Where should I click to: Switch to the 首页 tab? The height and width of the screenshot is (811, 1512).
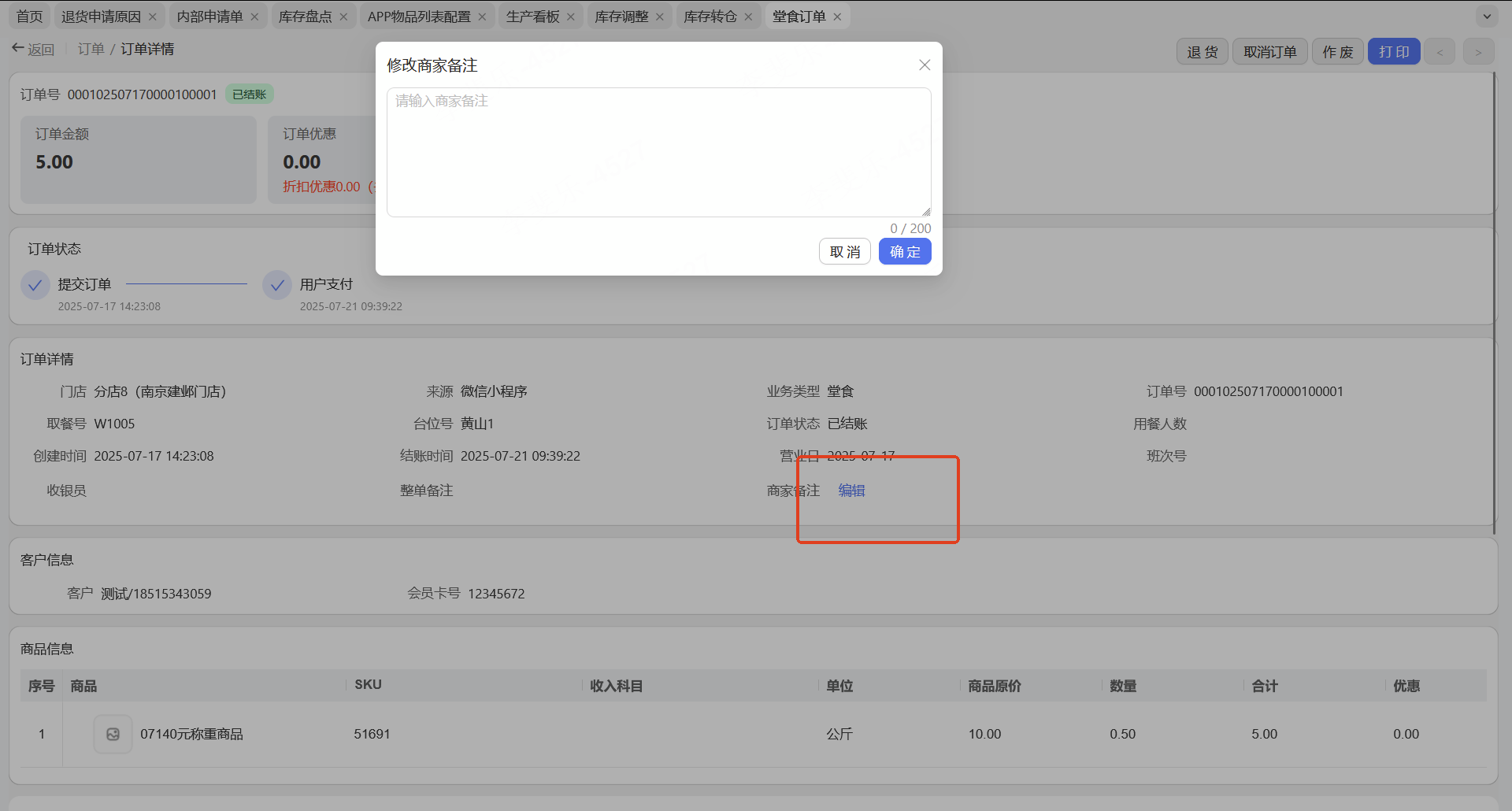[29, 17]
